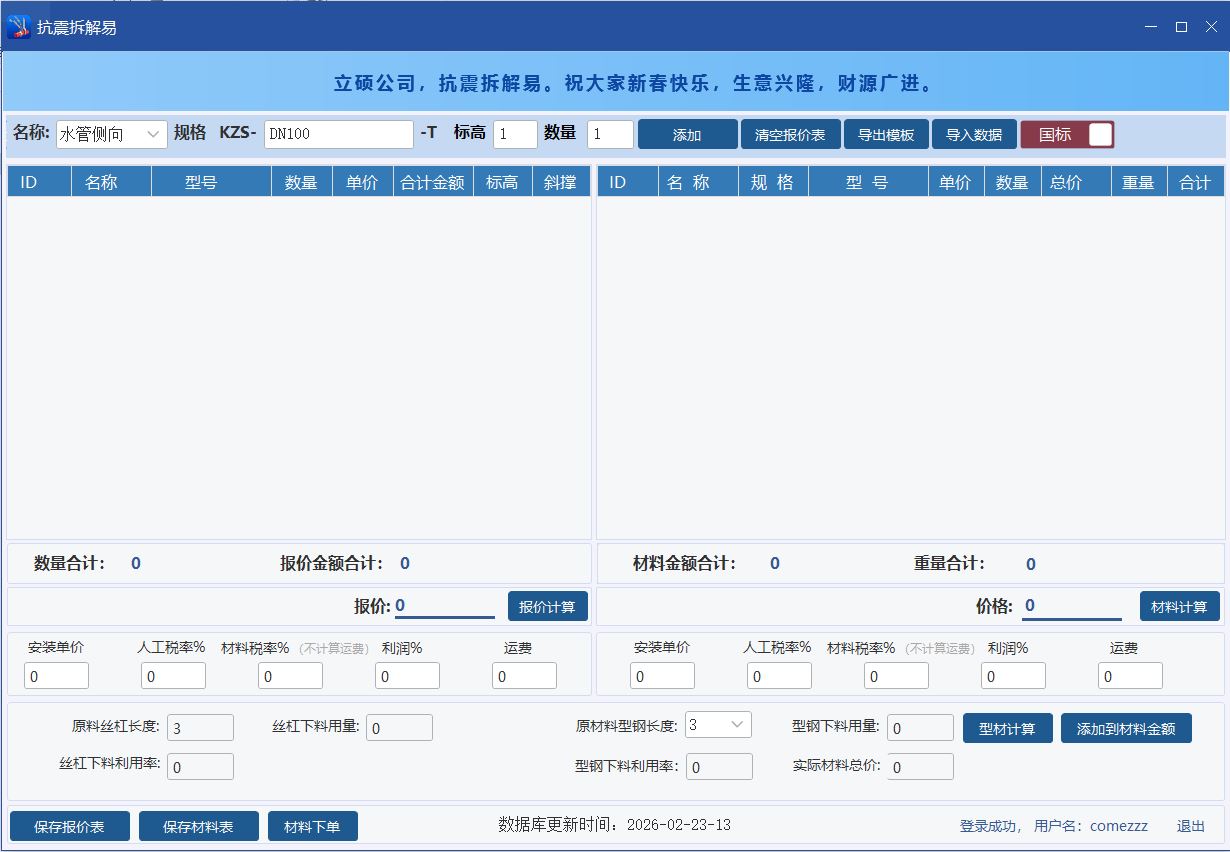Click the 退出 logout link
The image size is (1230, 852).
point(1190,826)
